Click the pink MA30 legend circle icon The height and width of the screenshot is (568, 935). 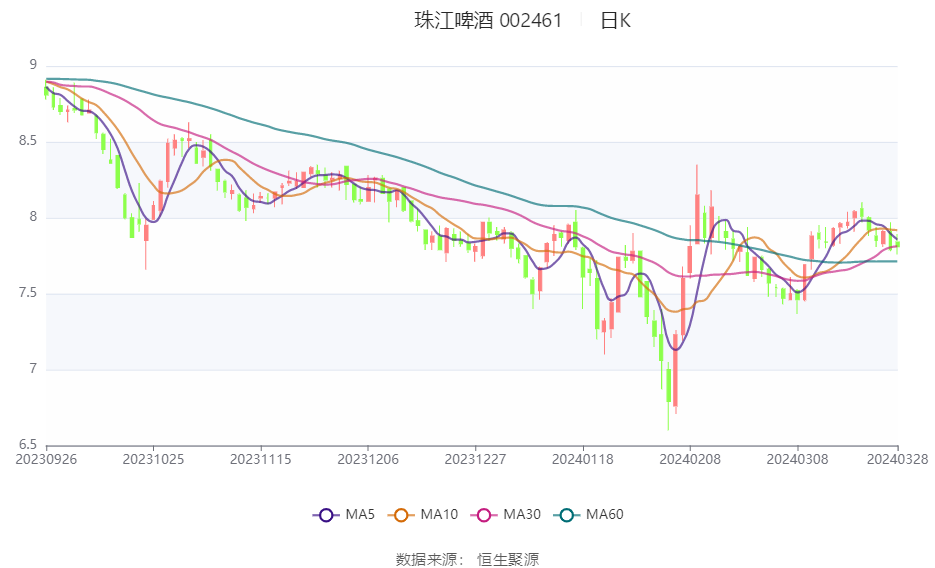click(484, 515)
